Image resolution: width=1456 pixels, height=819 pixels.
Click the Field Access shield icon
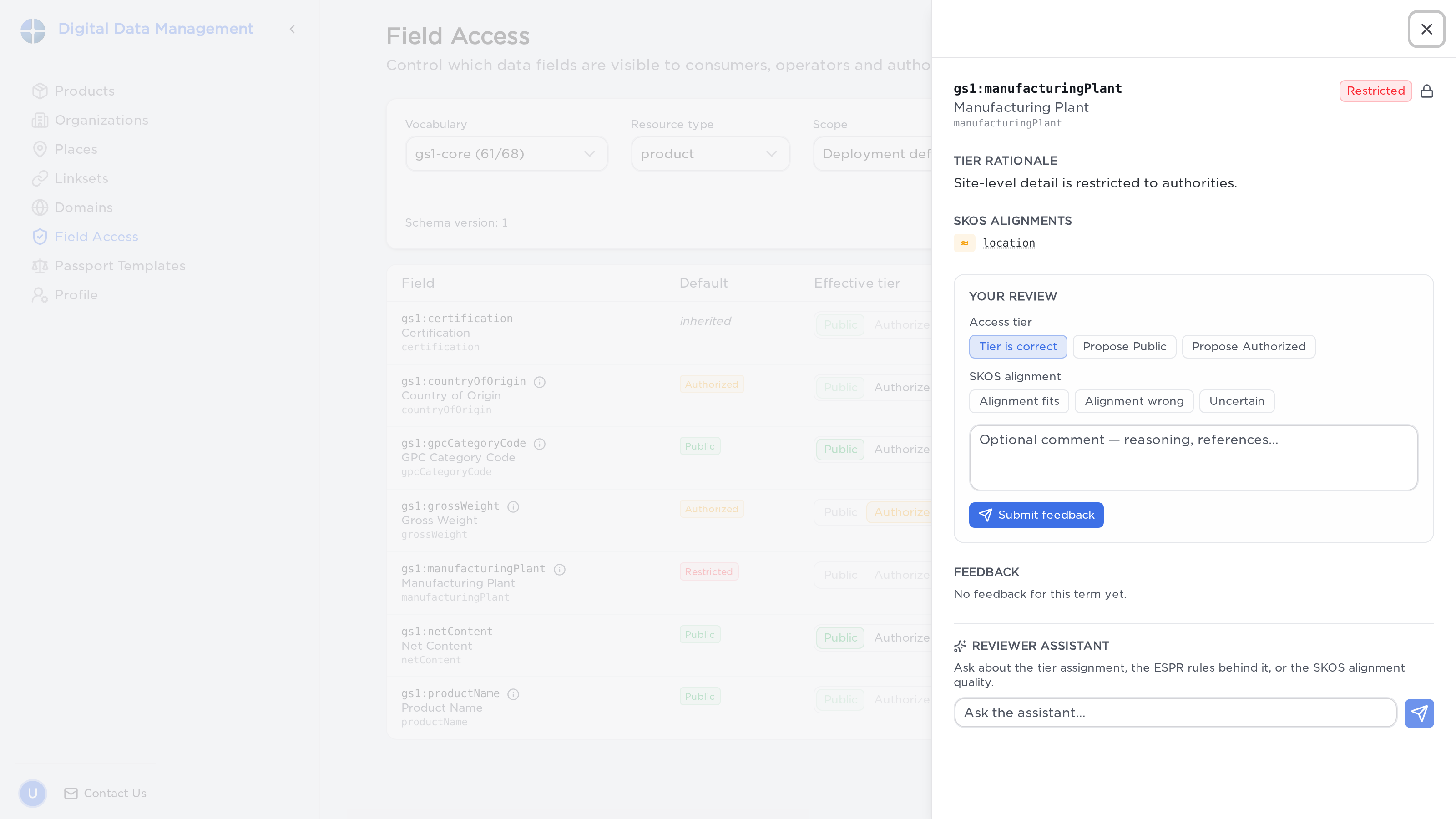pyautogui.click(x=40, y=237)
